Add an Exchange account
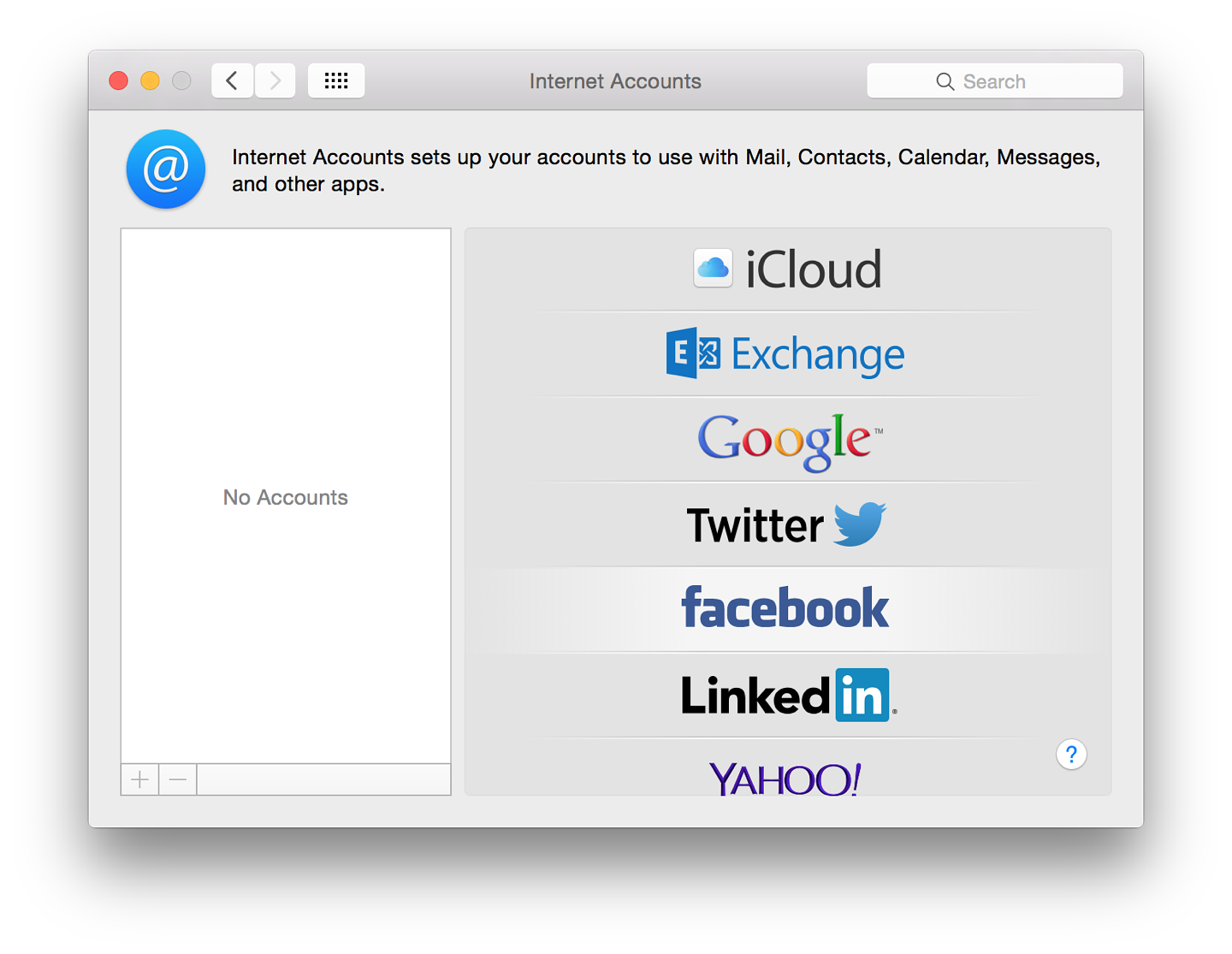The image size is (1232, 954). (788, 353)
